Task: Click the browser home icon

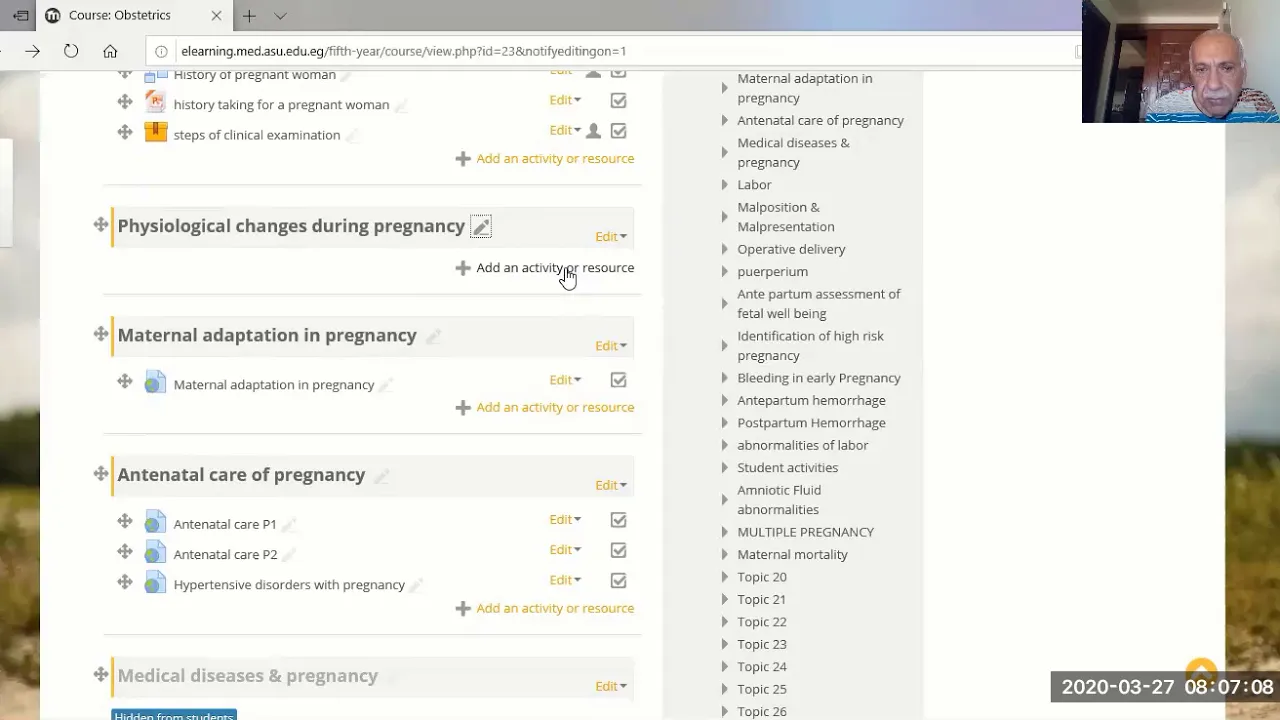Action: (x=110, y=51)
